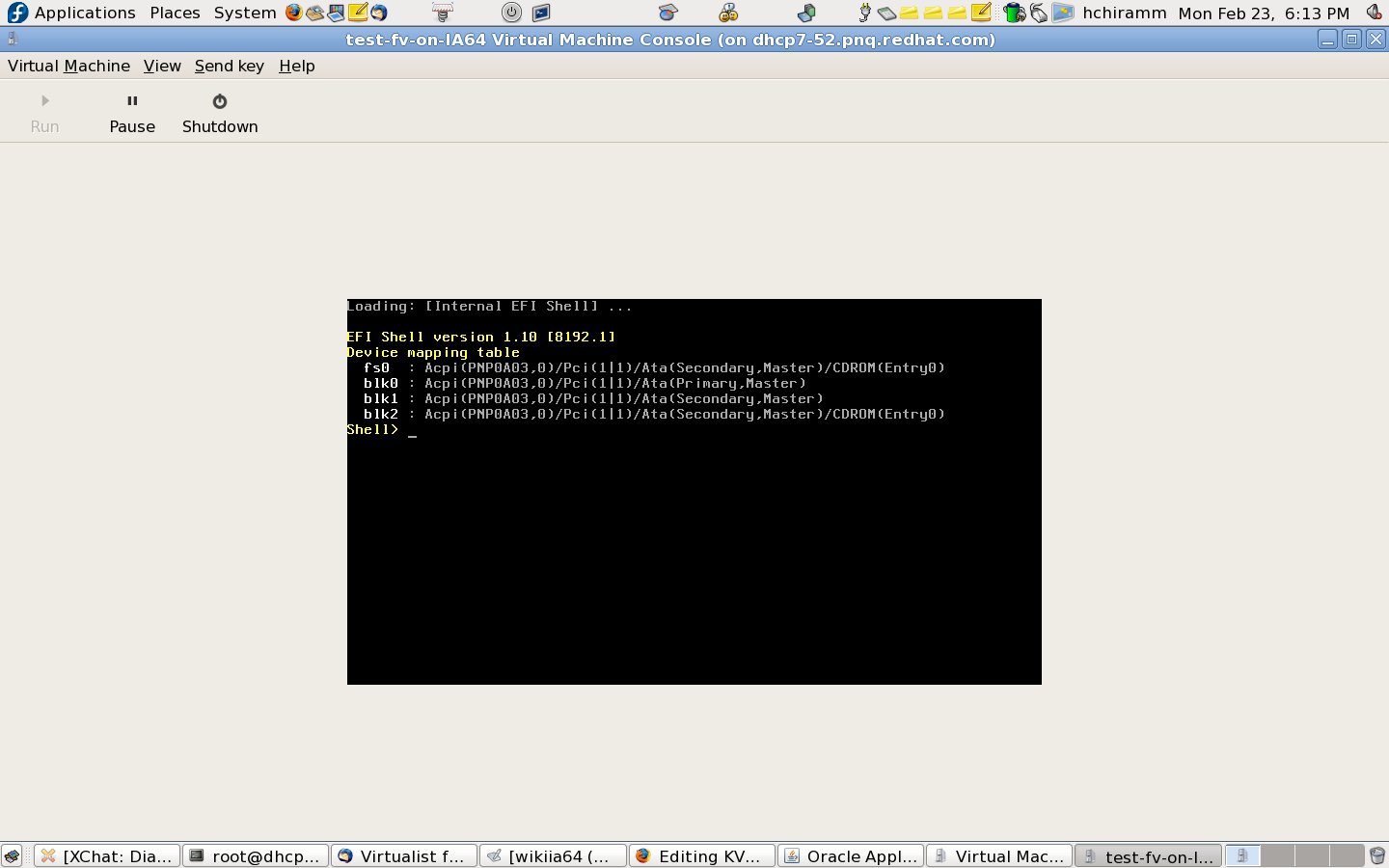Image resolution: width=1389 pixels, height=868 pixels.
Task: Click the volume mute speaker icon
Action: pos(1375,13)
